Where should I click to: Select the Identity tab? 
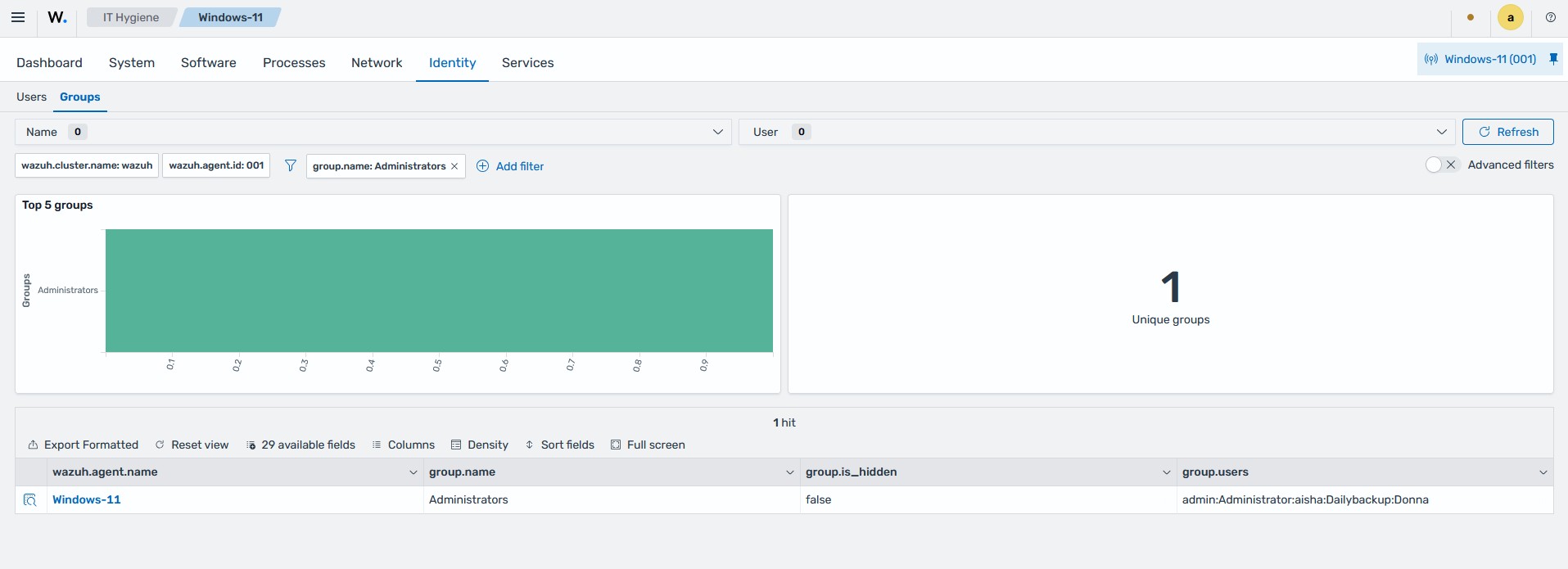tap(452, 62)
